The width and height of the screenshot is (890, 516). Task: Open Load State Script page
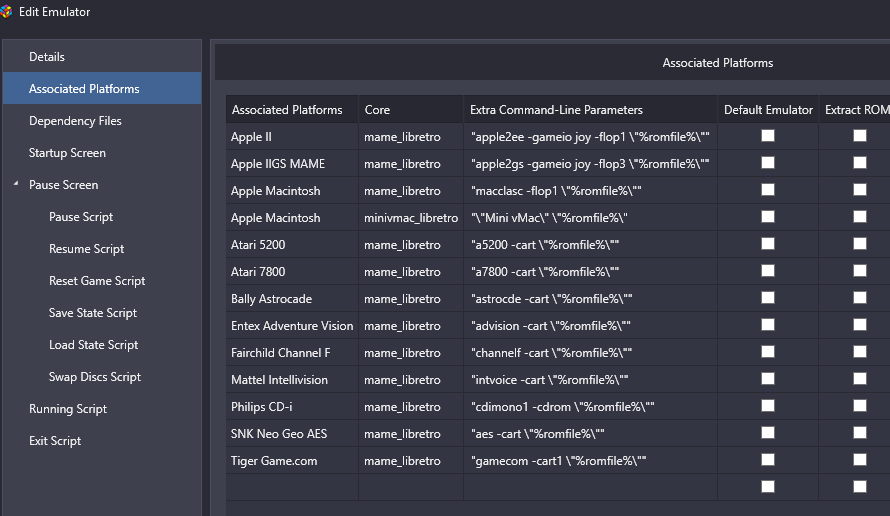click(93, 345)
